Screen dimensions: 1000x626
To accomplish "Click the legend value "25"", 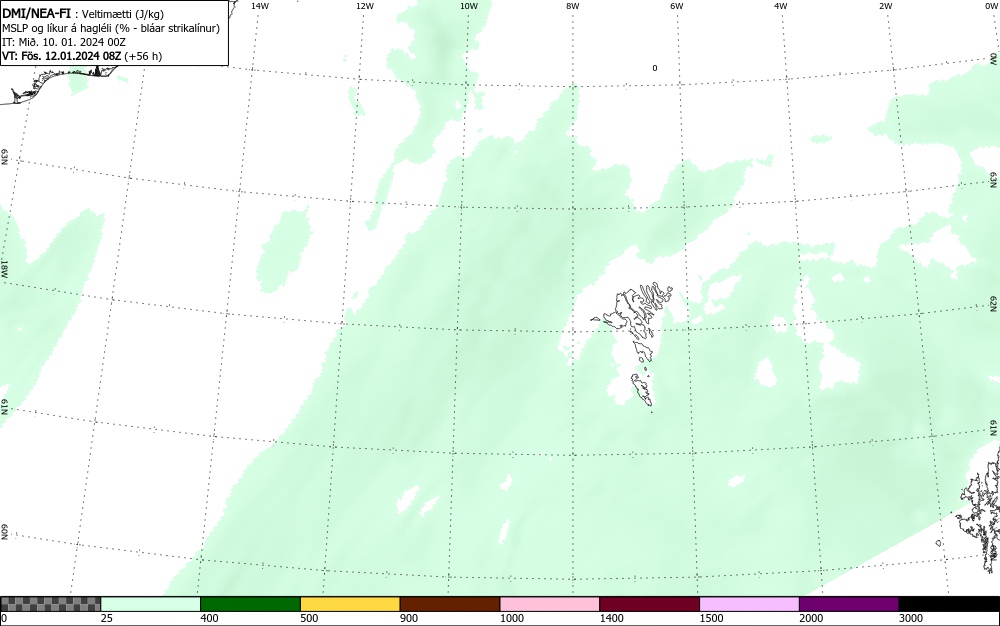I will coord(107,618).
